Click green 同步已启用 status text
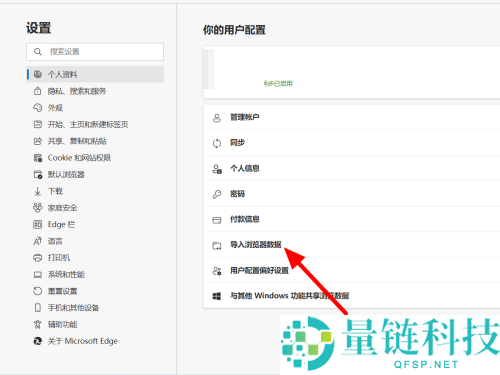Screen dimensions: 500x375 click(x=278, y=84)
